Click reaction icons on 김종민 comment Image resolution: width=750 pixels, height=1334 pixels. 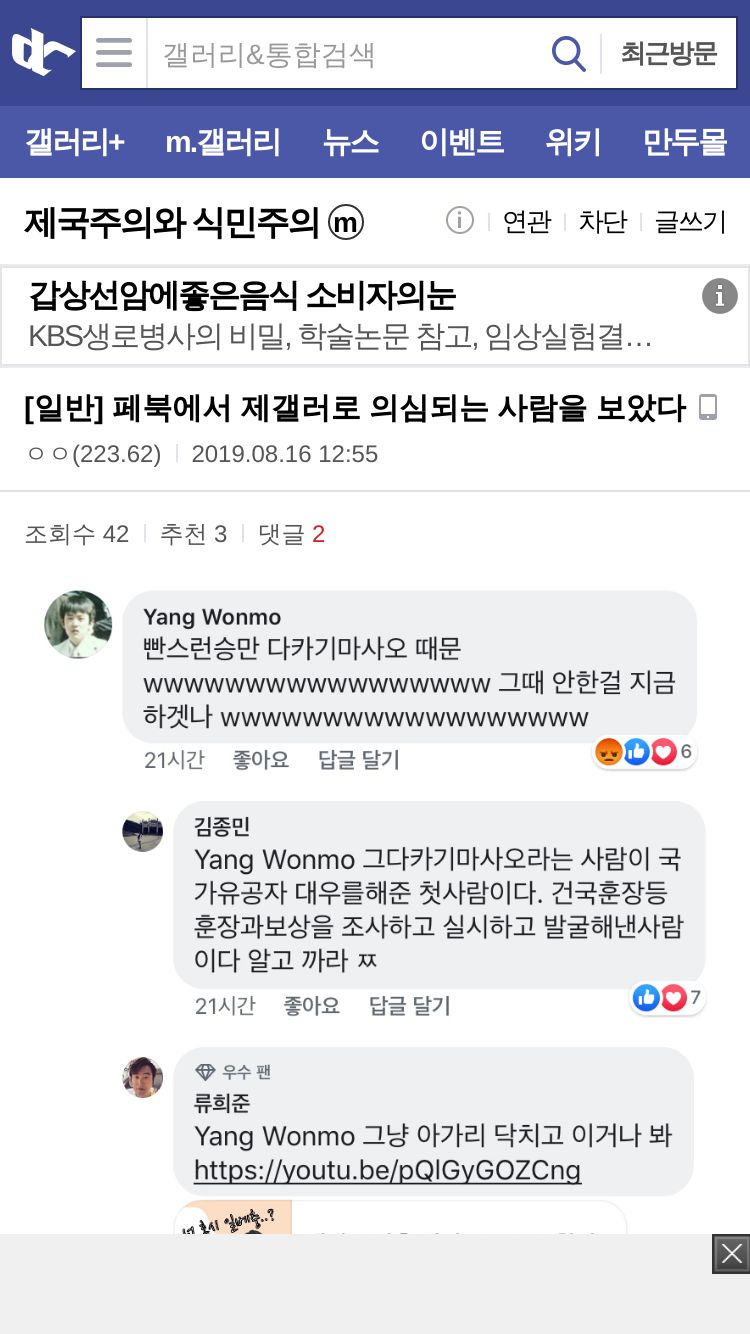coord(668,997)
